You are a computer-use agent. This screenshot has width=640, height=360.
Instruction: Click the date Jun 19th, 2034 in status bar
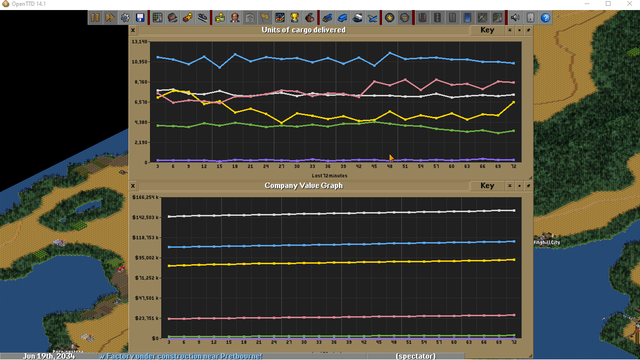49,356
